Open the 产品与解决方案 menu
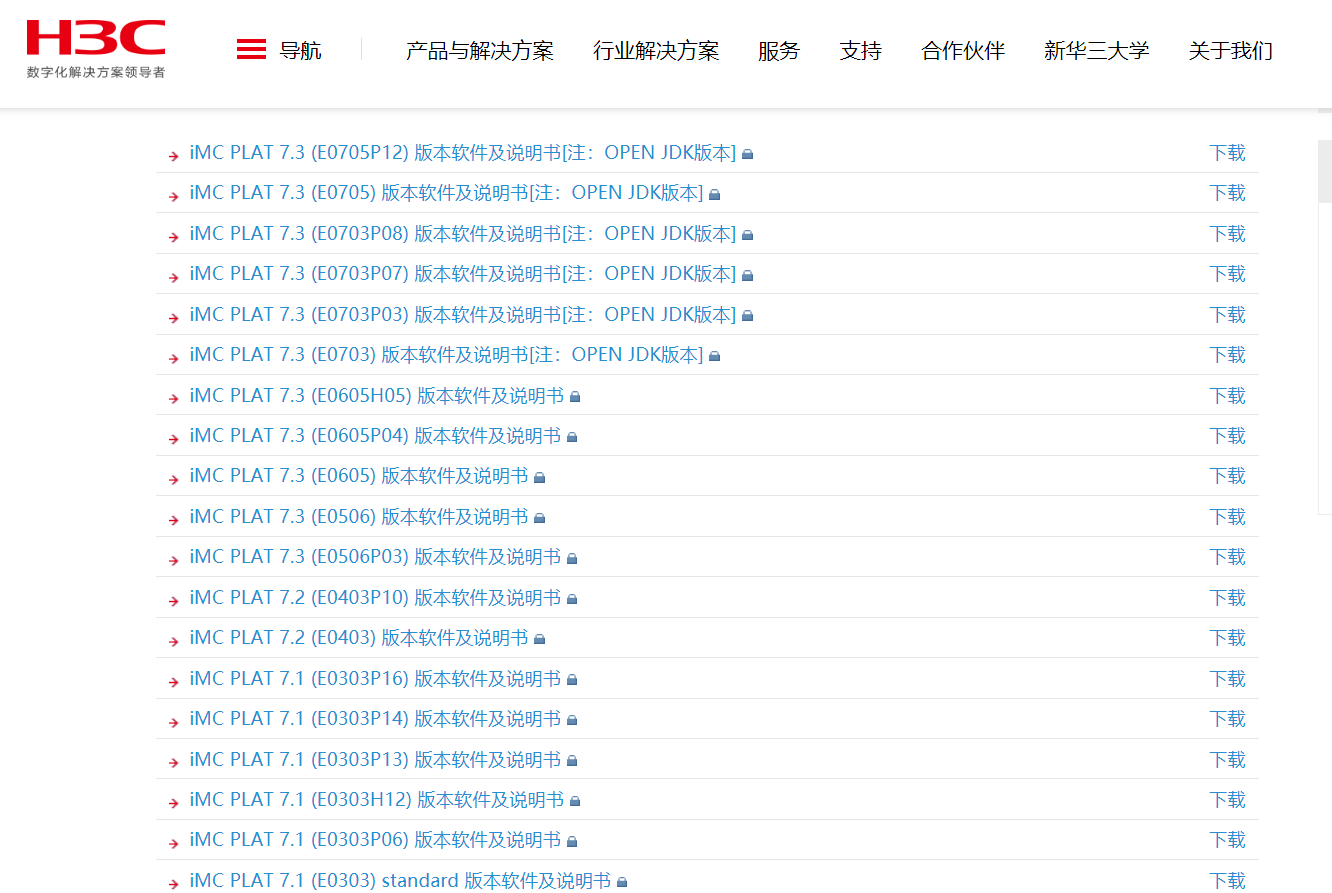This screenshot has height=893, width=1332. coord(480,51)
